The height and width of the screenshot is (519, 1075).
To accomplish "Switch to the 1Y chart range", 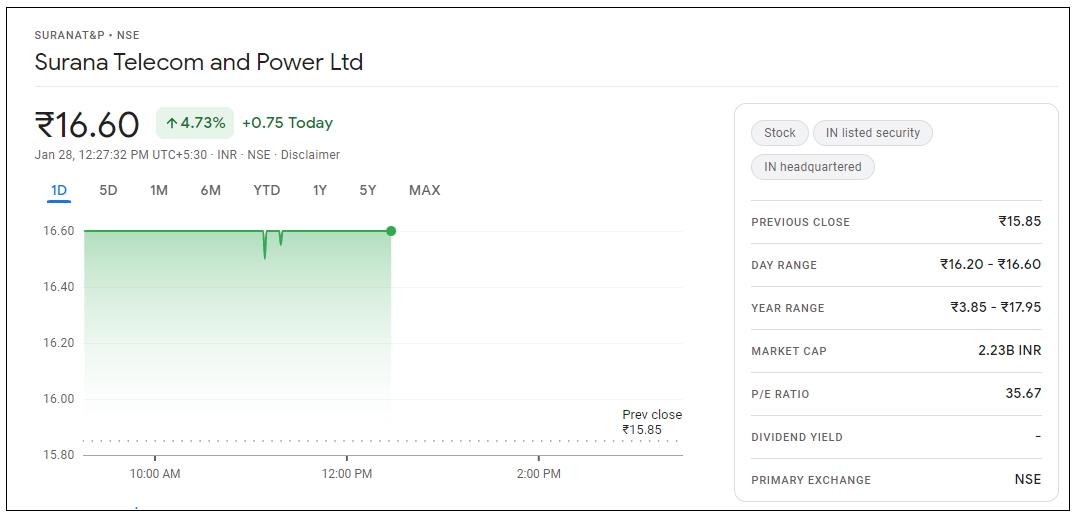I will (x=319, y=191).
